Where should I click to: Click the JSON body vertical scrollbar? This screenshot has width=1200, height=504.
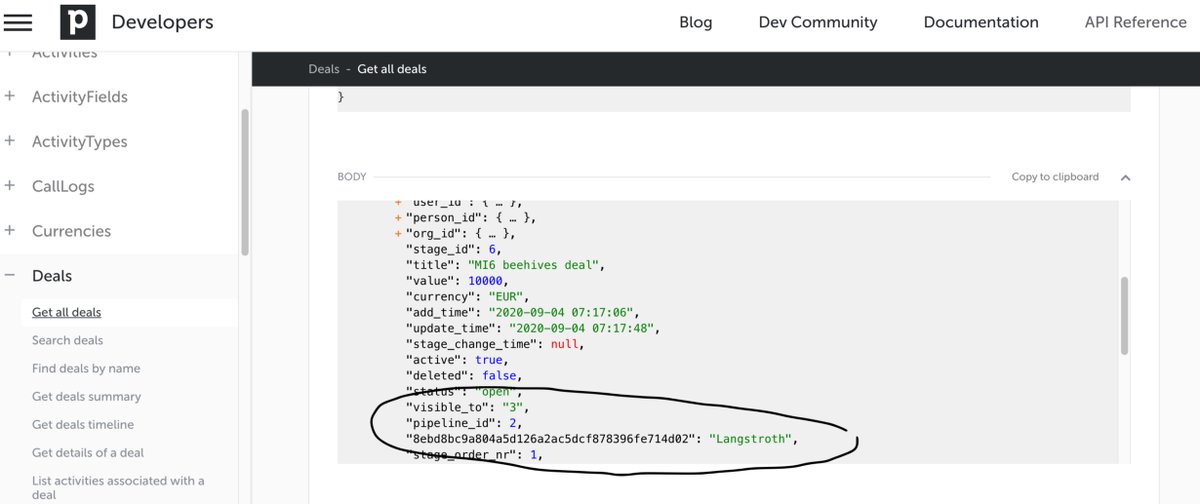[1125, 315]
